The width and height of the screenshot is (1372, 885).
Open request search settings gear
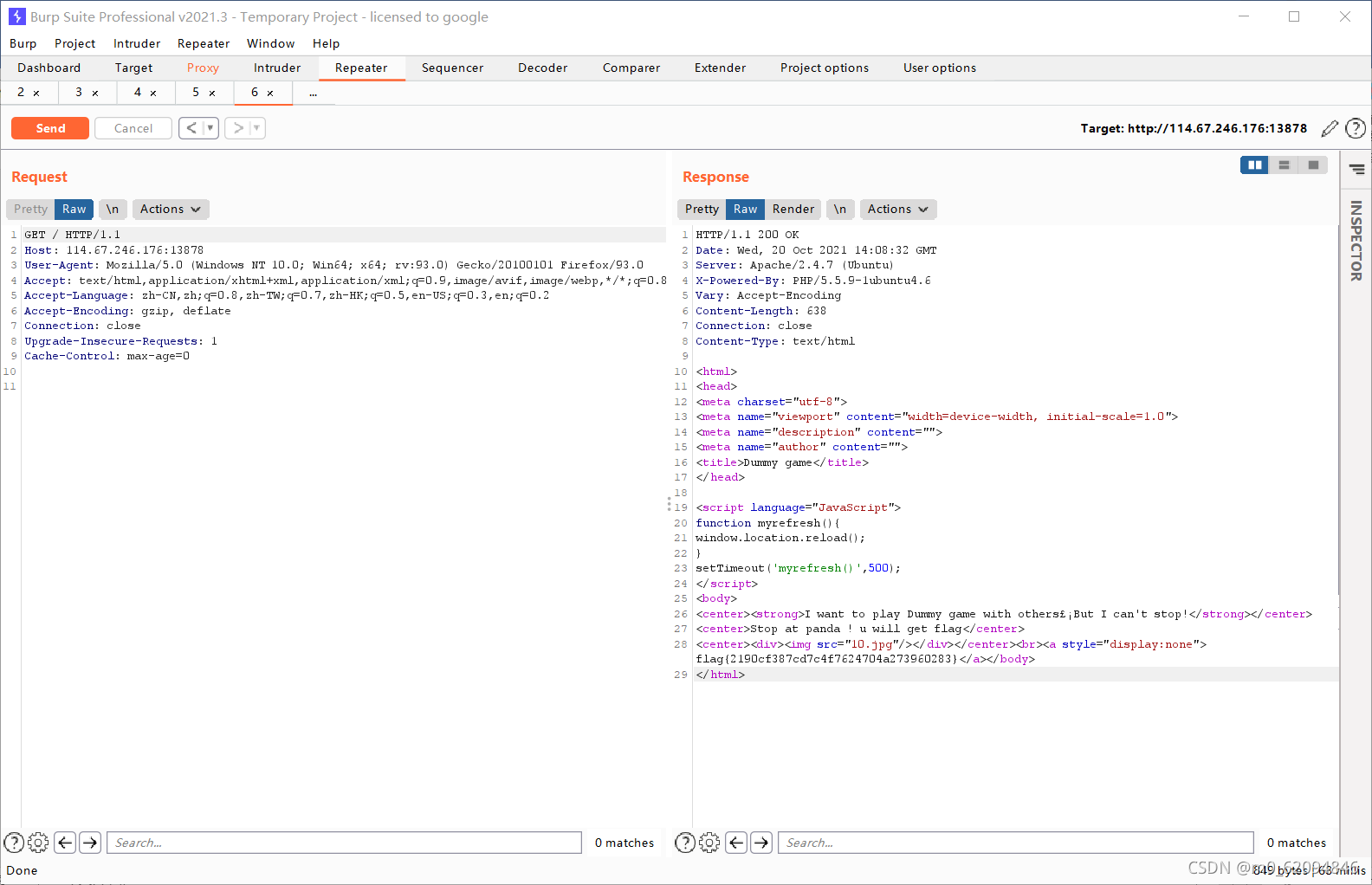tap(38, 843)
